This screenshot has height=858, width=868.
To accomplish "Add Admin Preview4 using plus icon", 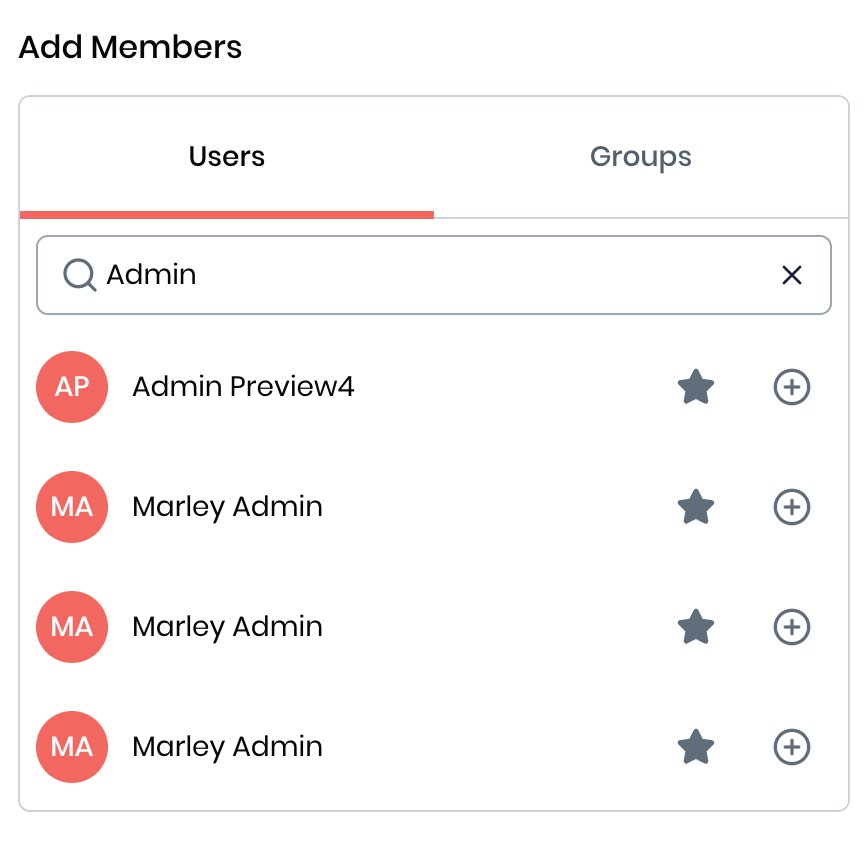I will click(792, 387).
